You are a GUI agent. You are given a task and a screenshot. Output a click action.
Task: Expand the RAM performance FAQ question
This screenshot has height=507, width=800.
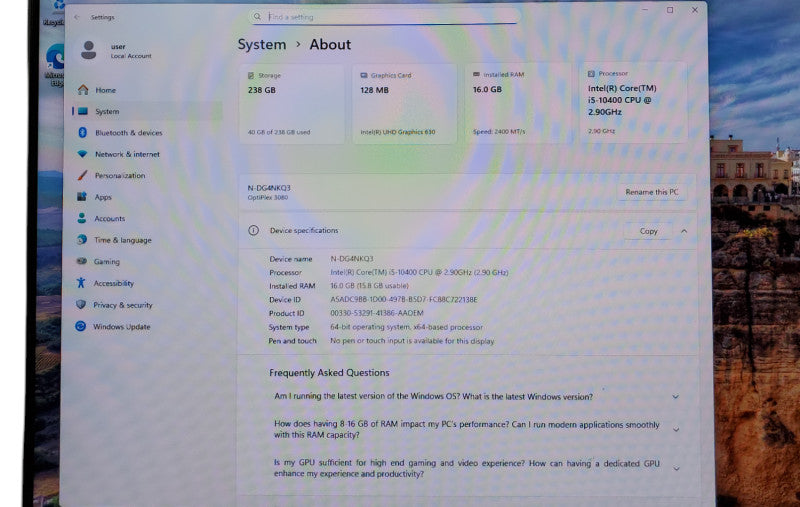(676, 430)
